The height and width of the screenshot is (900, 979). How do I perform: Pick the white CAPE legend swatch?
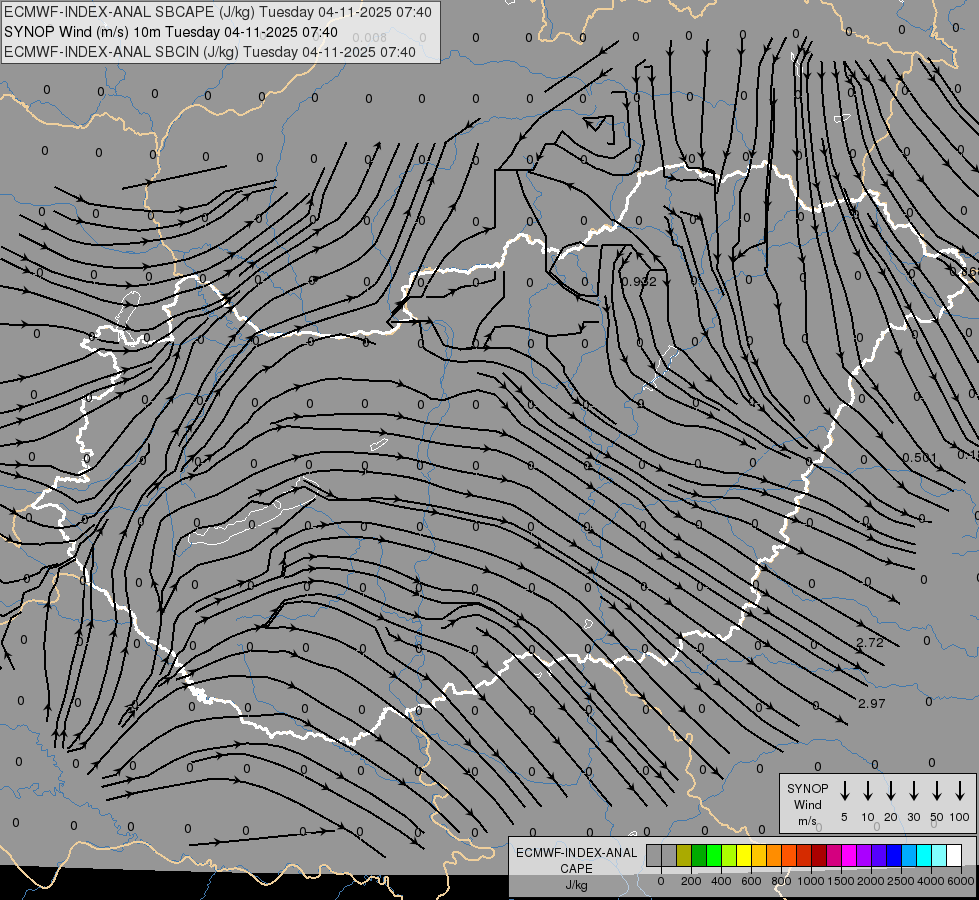point(954,855)
